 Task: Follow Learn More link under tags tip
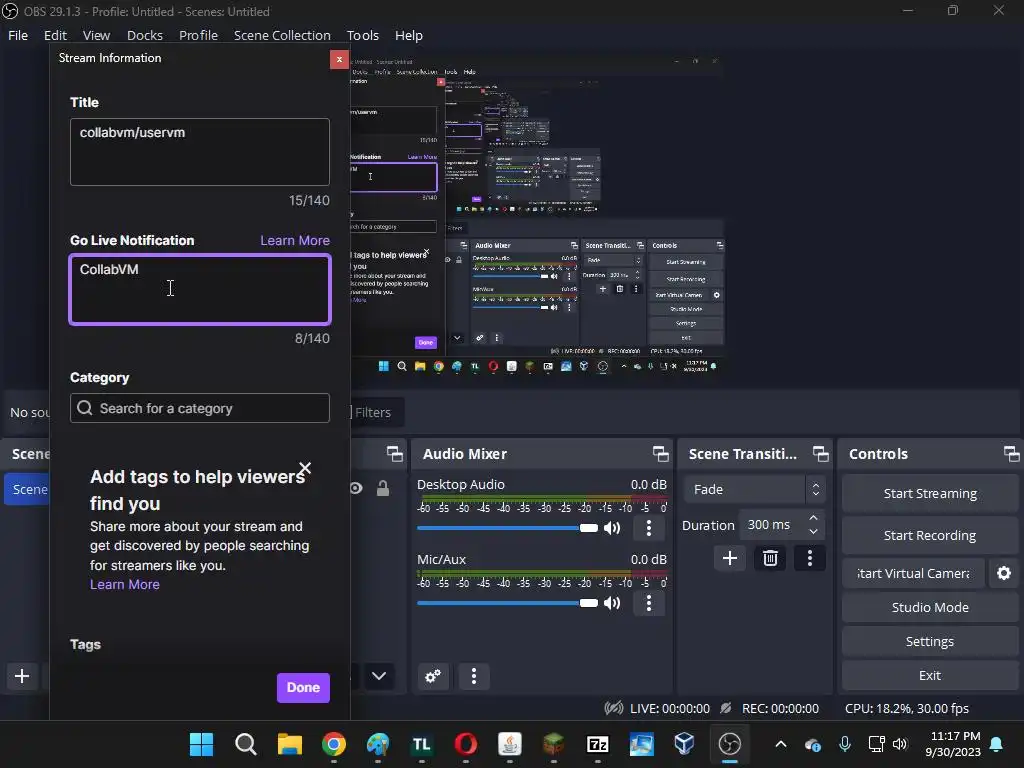[125, 584]
